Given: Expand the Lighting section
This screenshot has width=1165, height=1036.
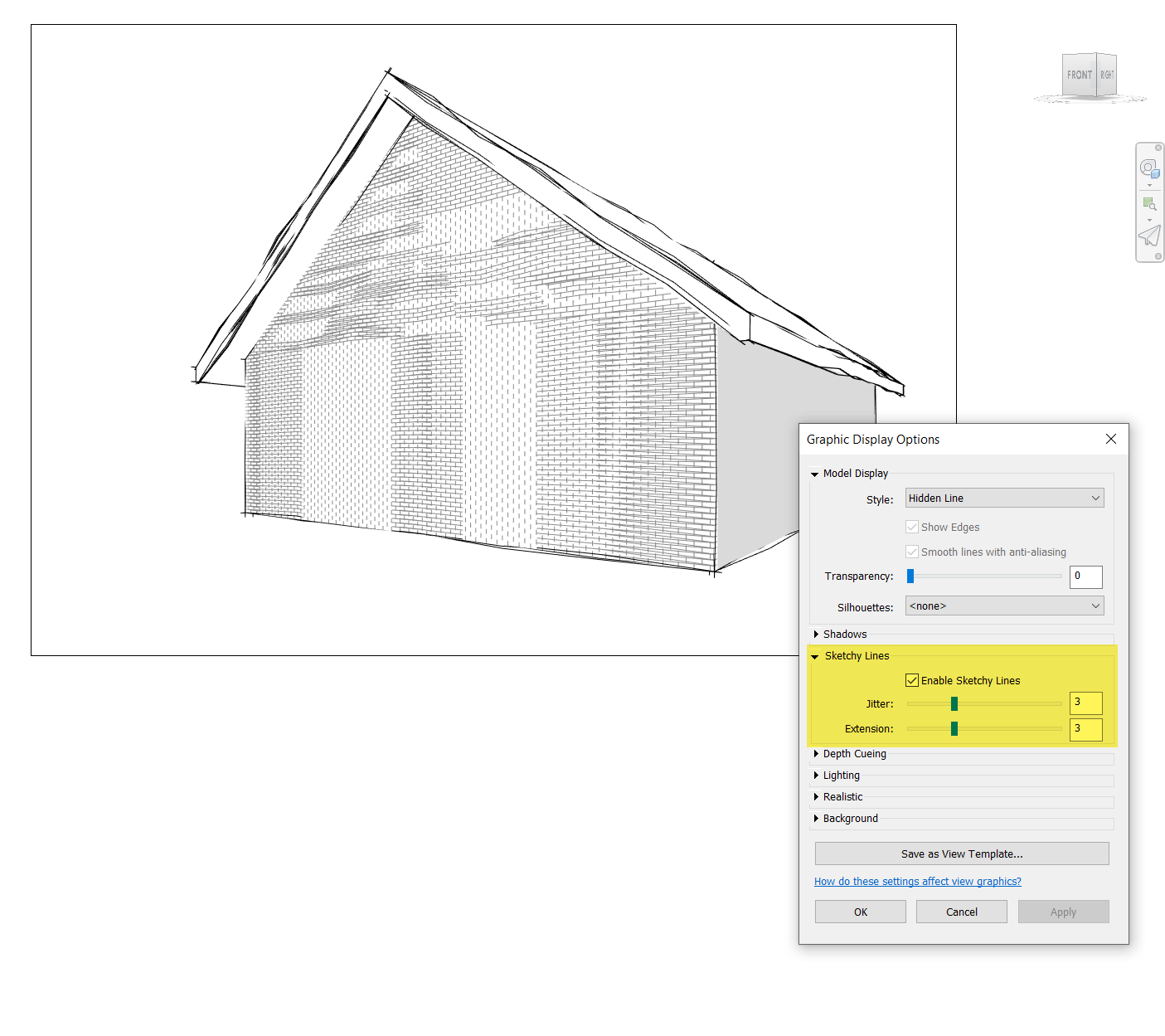Looking at the screenshot, I should pyautogui.click(x=841, y=775).
